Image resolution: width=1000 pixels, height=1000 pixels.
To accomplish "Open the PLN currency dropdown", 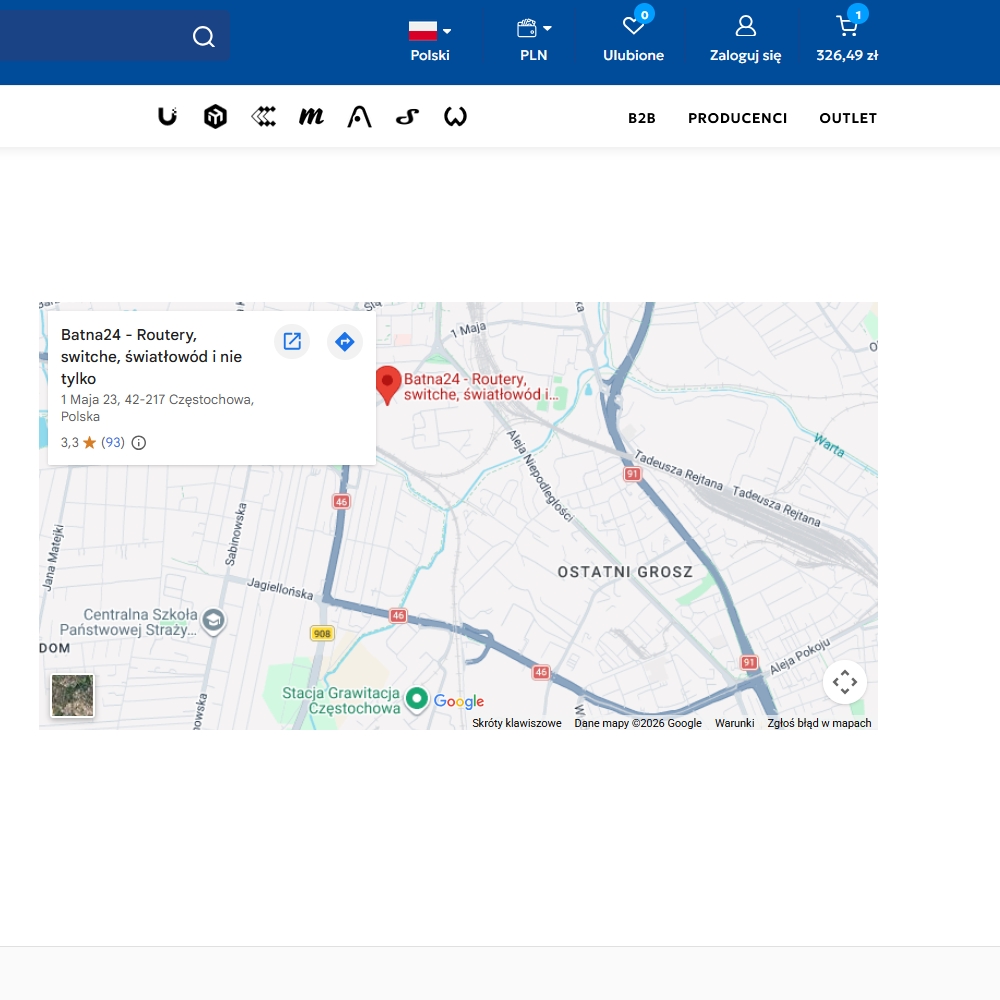I will point(534,41).
